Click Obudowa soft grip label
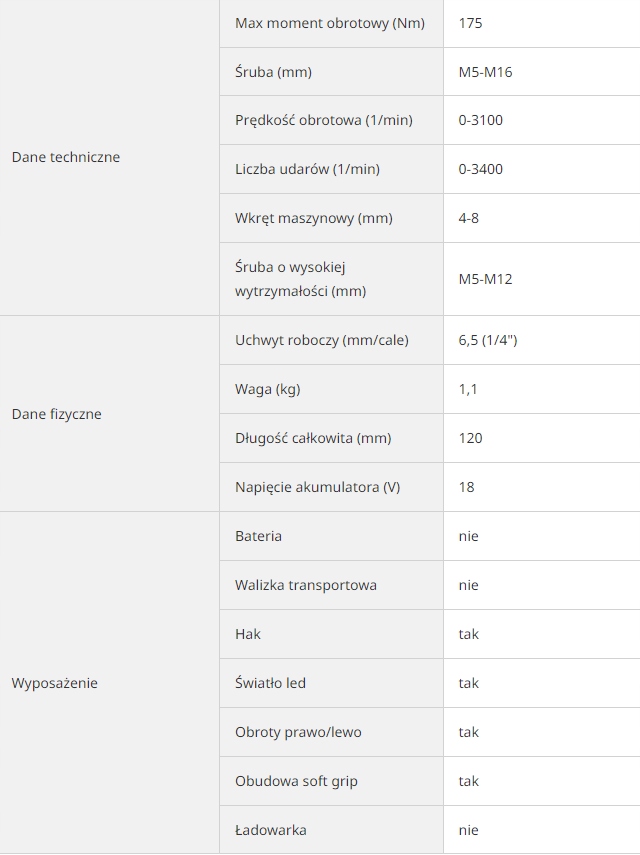 point(296,781)
